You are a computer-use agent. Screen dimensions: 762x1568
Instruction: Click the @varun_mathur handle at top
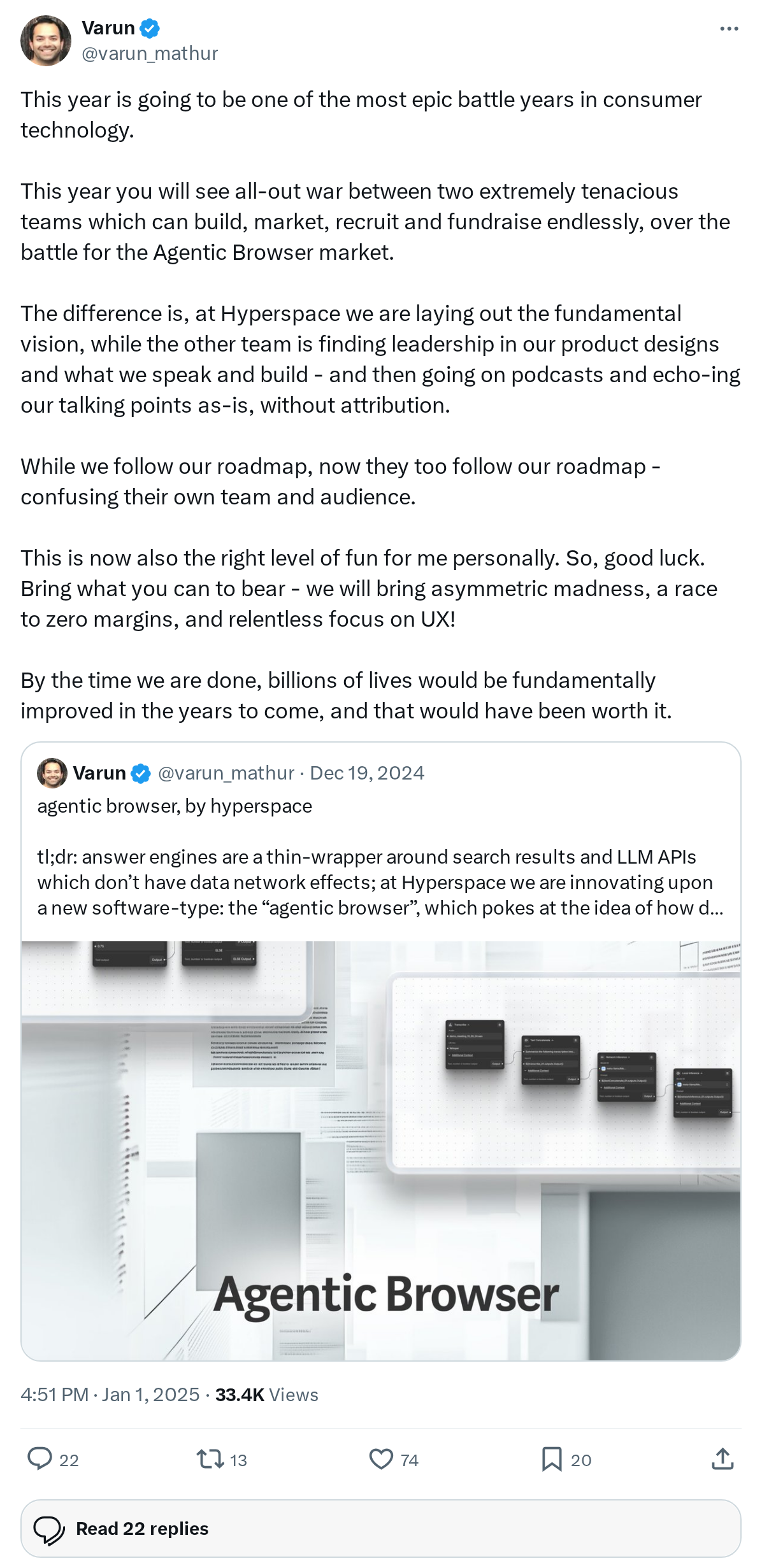click(150, 53)
